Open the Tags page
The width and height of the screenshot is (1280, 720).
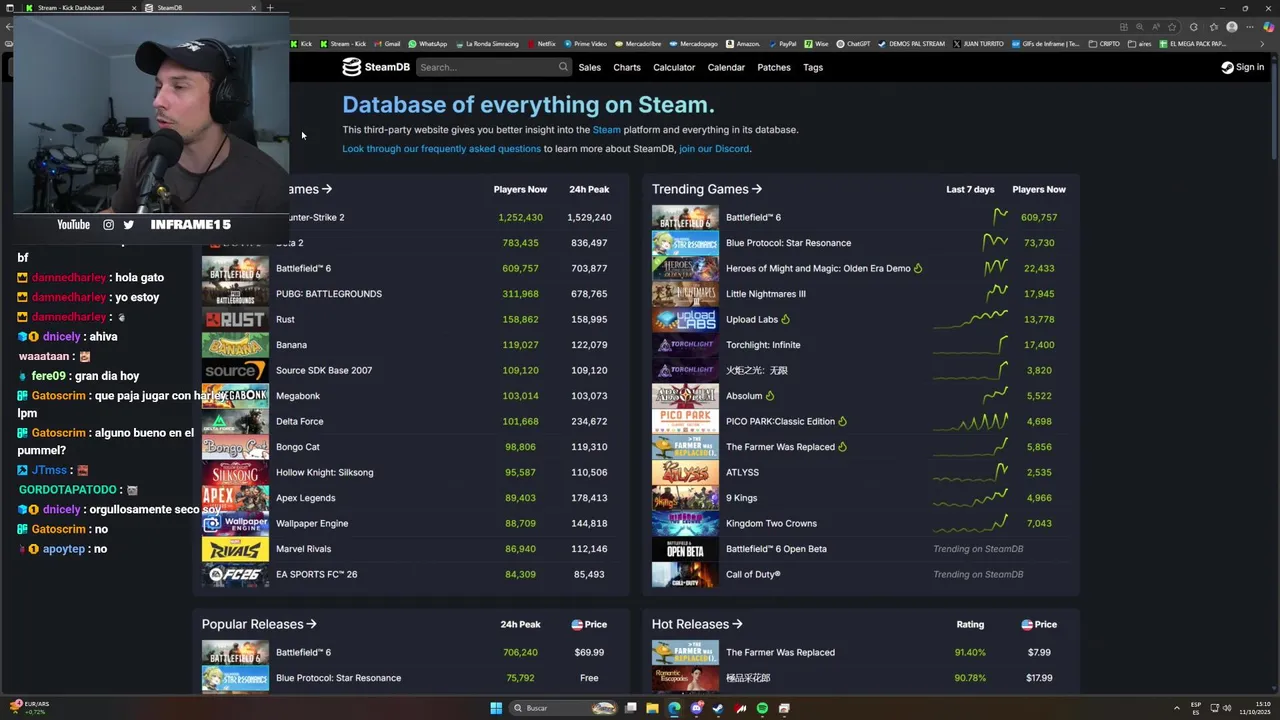click(x=813, y=67)
